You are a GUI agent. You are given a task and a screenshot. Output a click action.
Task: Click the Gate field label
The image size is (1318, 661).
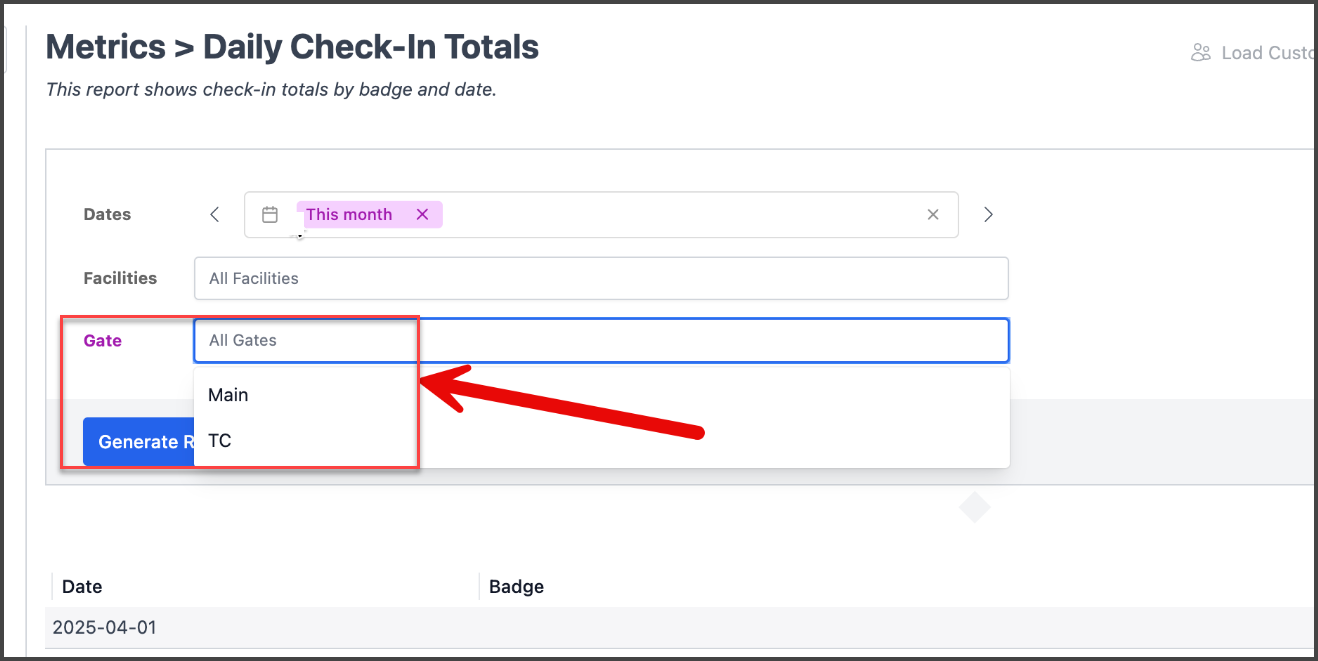tap(103, 340)
